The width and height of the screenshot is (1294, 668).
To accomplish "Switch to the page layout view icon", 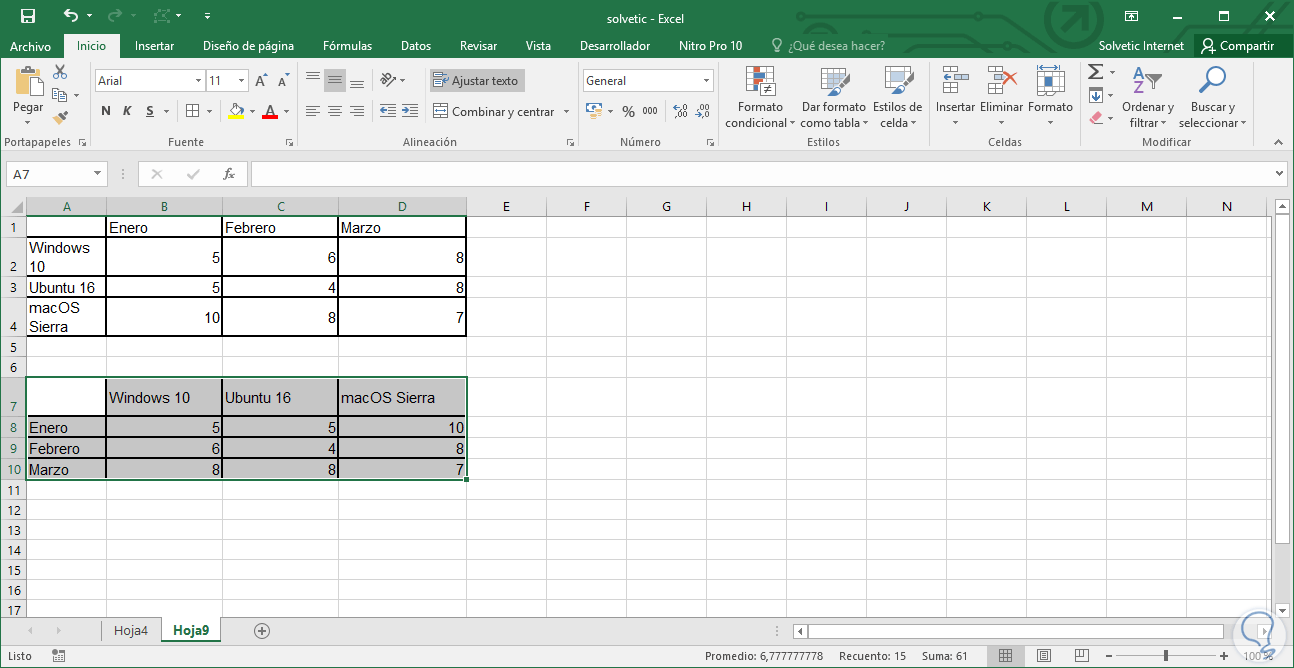I will pos(1044,656).
